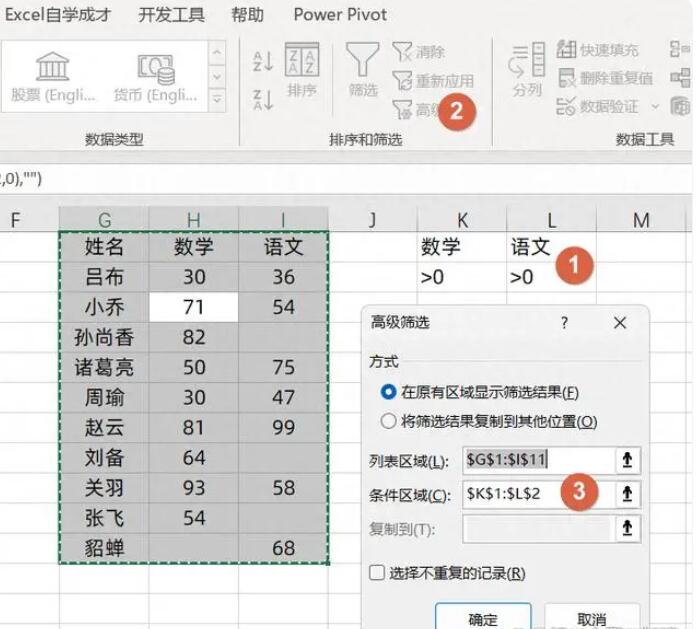This screenshot has height=629, width=696.
Task: Click Remove Duplicates (删除重复值)
Action: click(x=606, y=77)
